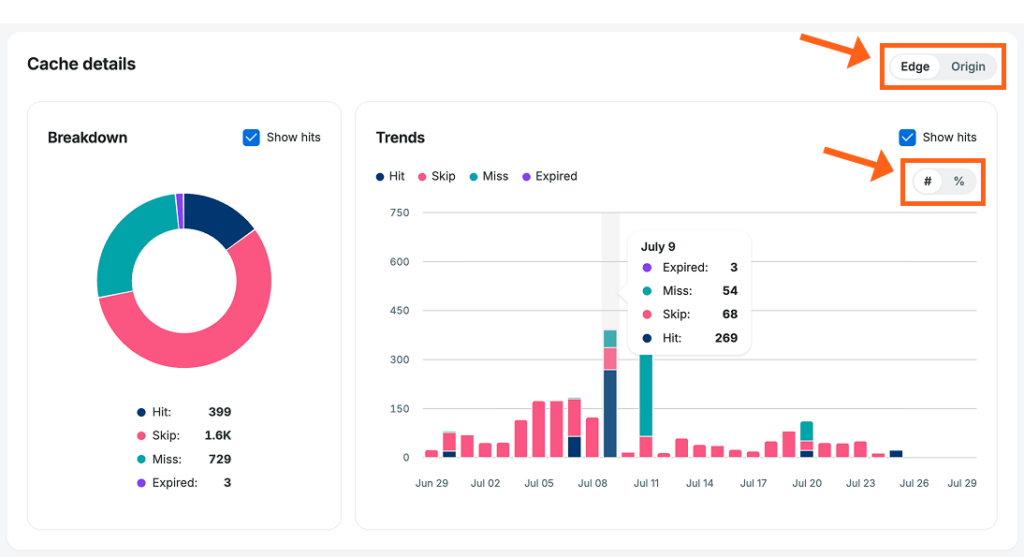Click the July 9 dark blue Hit bar

click(x=610, y=413)
